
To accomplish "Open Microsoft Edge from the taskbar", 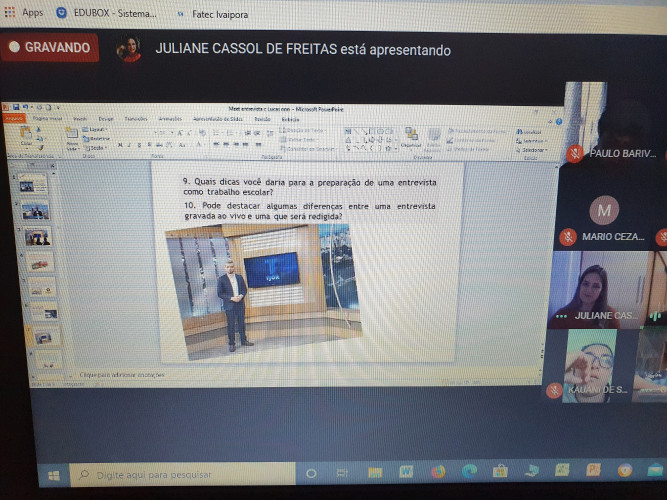I will pos(469,471).
